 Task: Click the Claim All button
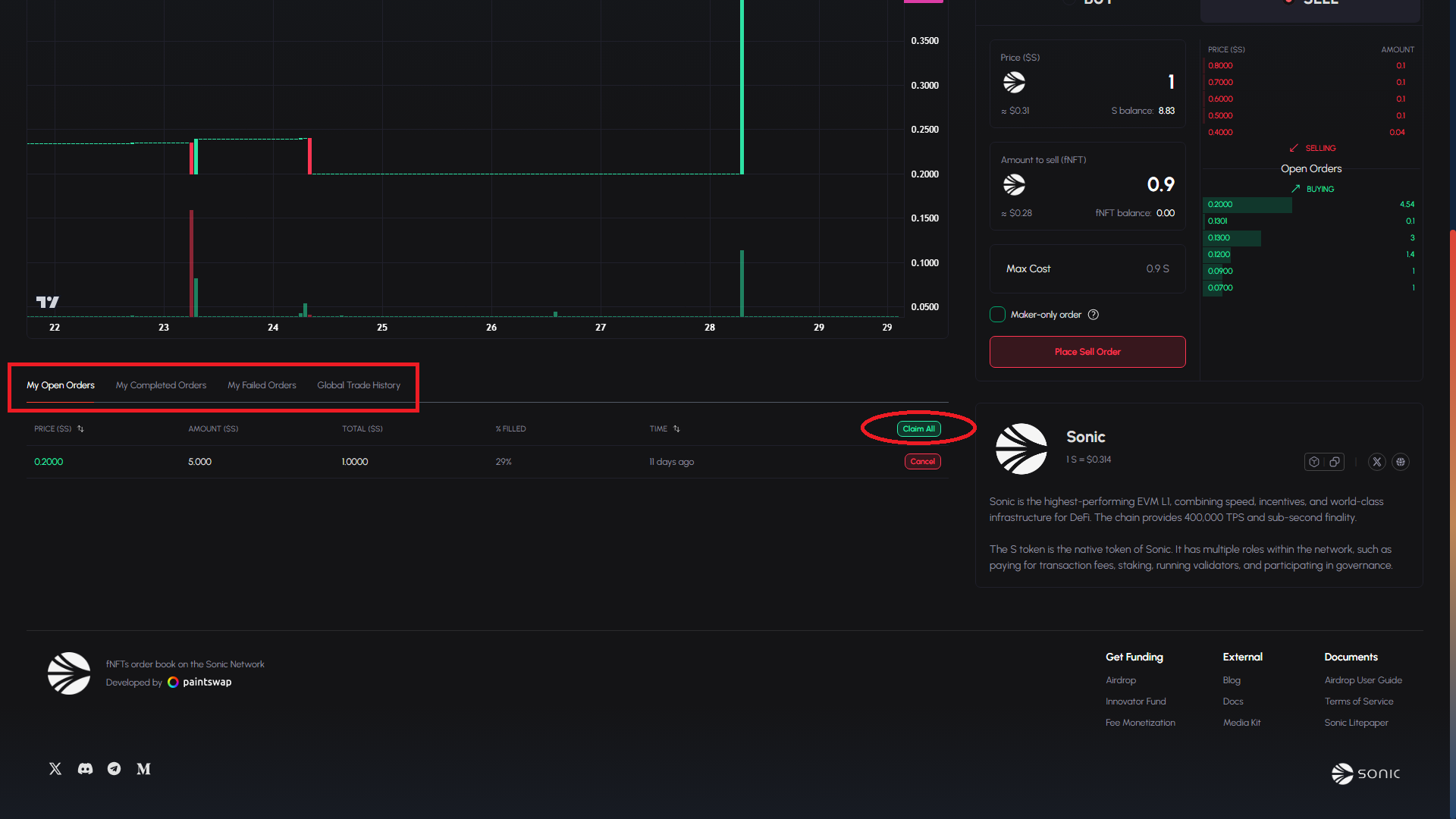click(918, 429)
